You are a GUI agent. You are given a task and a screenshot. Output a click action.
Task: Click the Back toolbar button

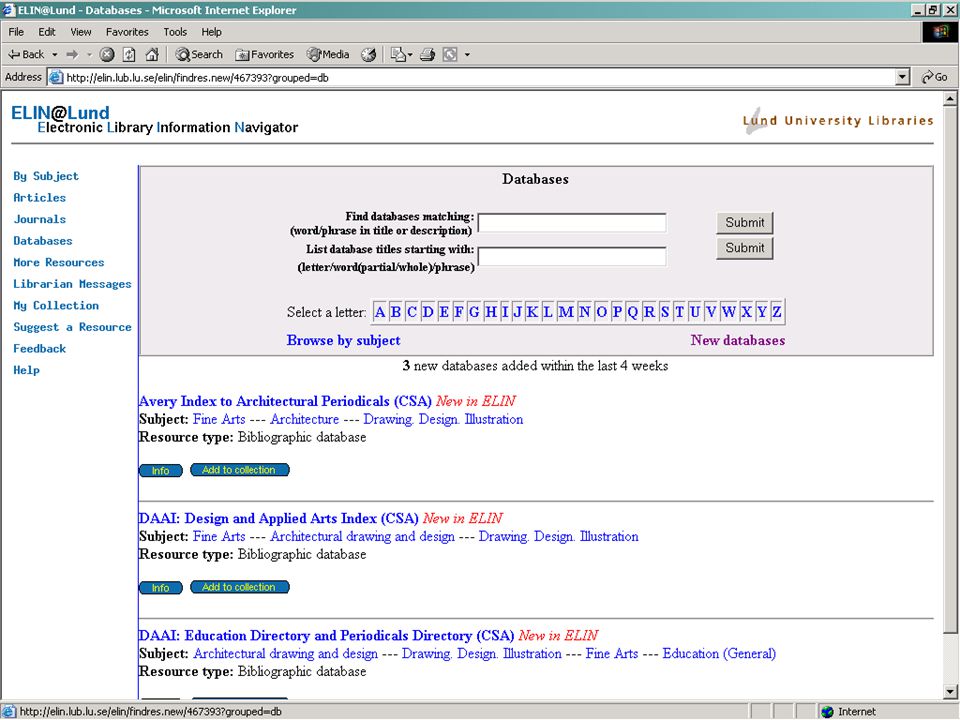click(26, 54)
